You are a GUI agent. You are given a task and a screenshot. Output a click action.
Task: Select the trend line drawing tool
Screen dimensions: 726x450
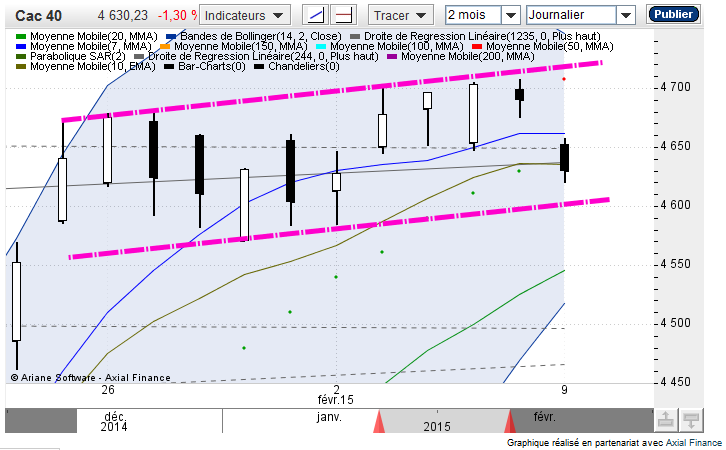315,15
